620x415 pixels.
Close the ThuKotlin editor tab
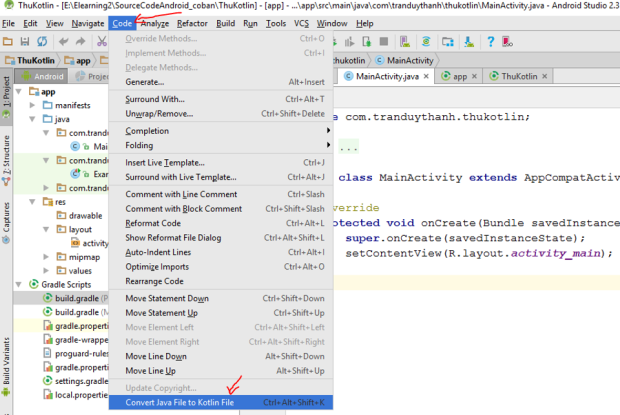[544, 76]
